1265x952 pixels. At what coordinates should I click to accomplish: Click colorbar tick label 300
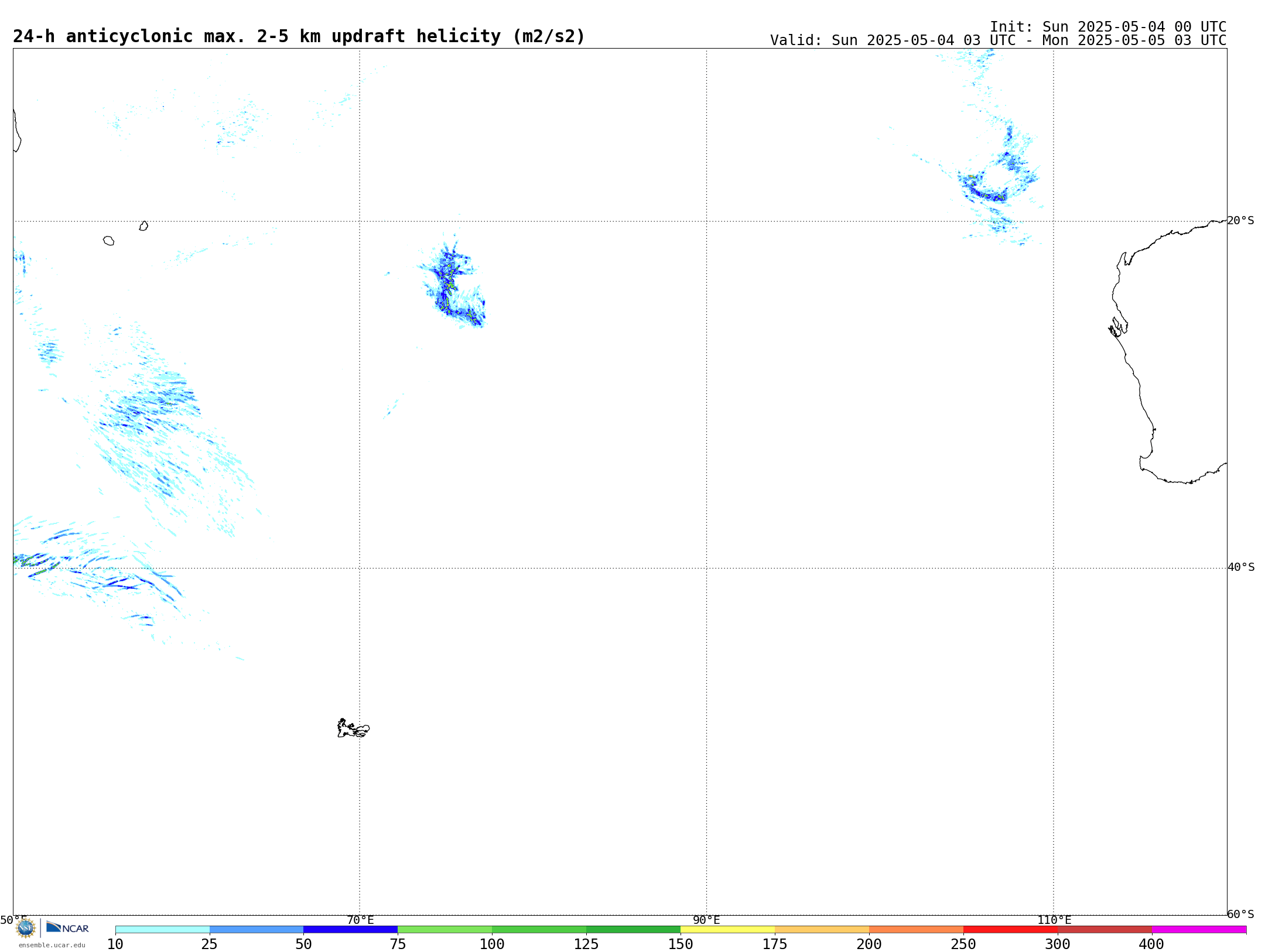1058,944
